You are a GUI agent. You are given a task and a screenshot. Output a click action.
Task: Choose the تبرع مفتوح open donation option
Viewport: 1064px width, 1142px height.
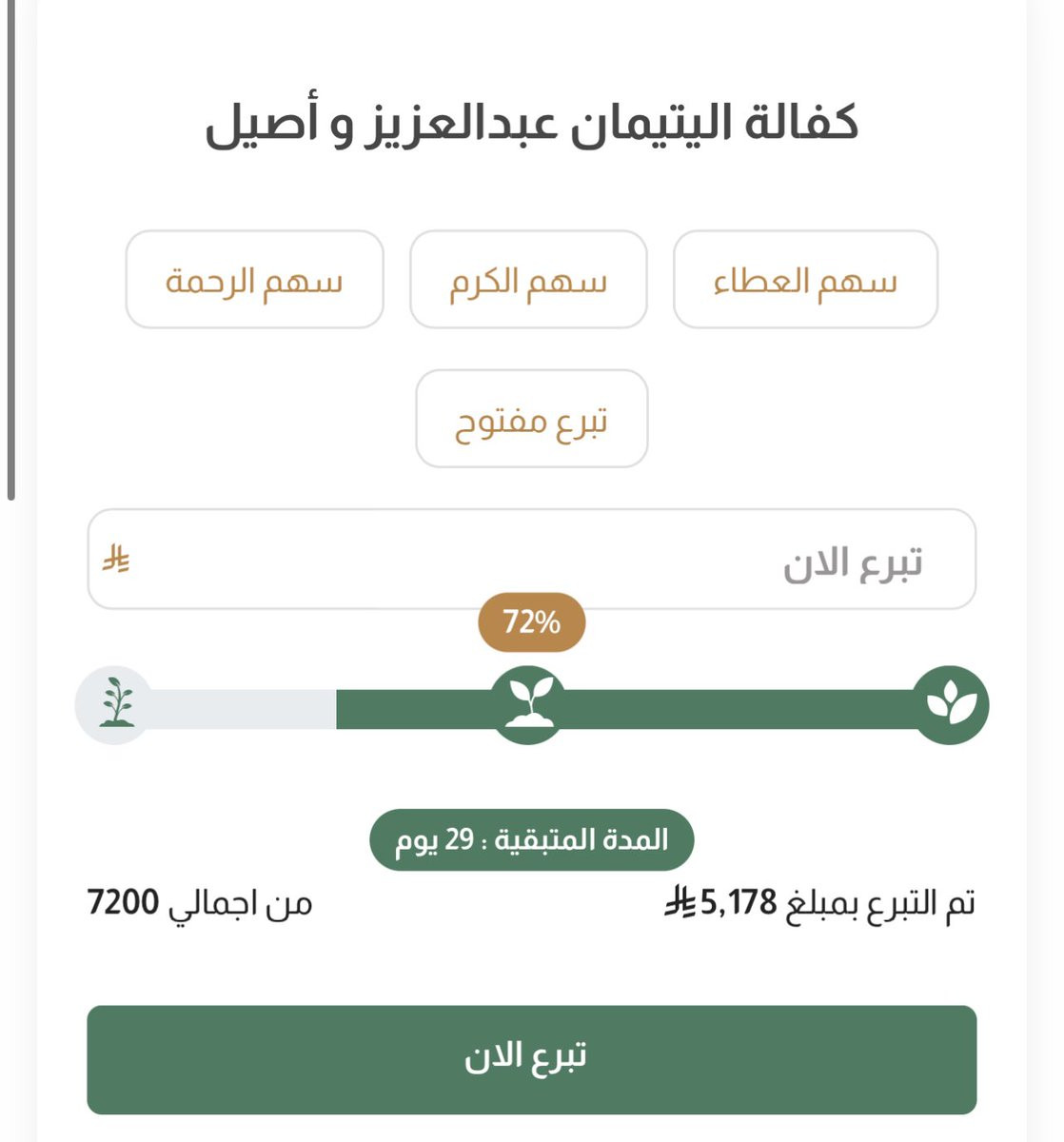(x=531, y=419)
